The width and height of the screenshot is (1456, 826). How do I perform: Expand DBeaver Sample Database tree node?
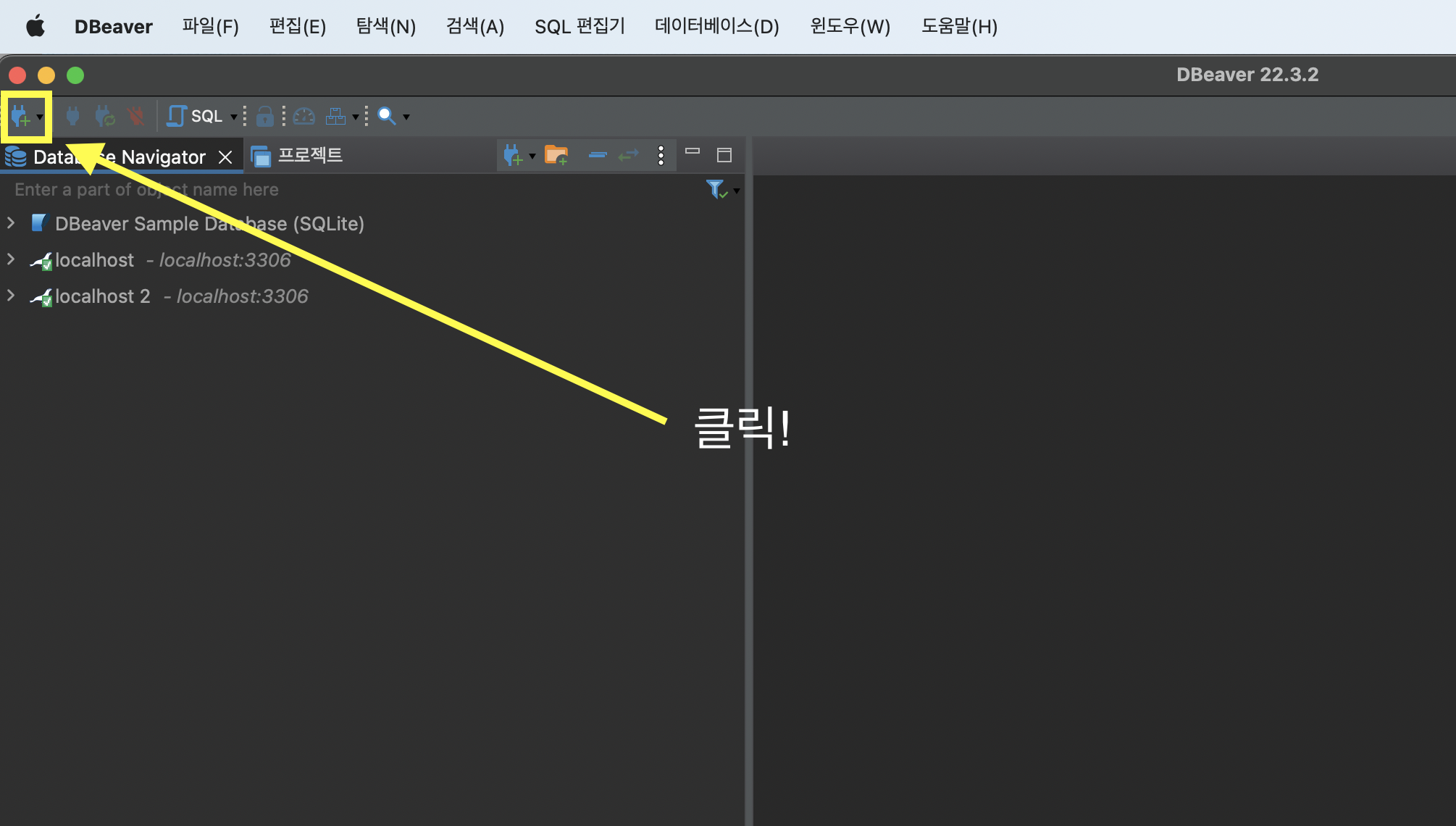[x=11, y=223]
